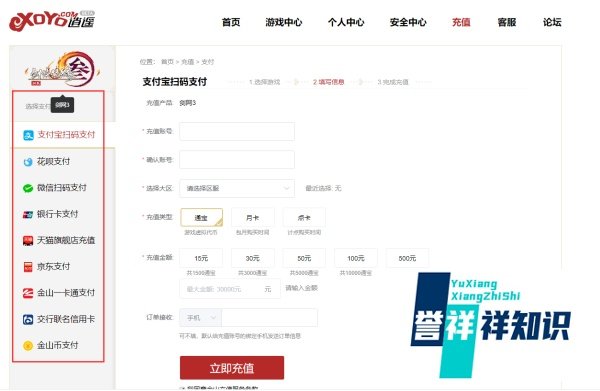Image resolution: width=600 pixels, height=391 pixels.
Task: Open the 个人中心 navigation item
Action: coord(346,22)
